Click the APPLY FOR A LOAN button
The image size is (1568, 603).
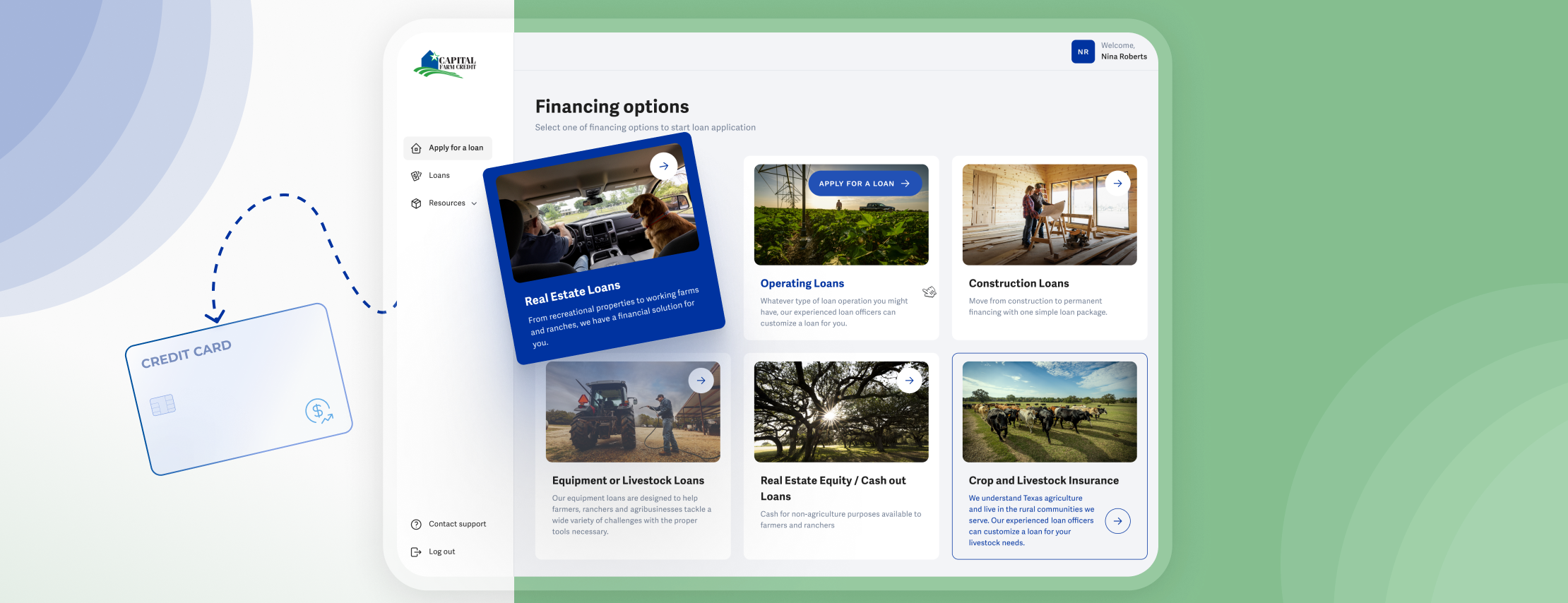point(865,184)
